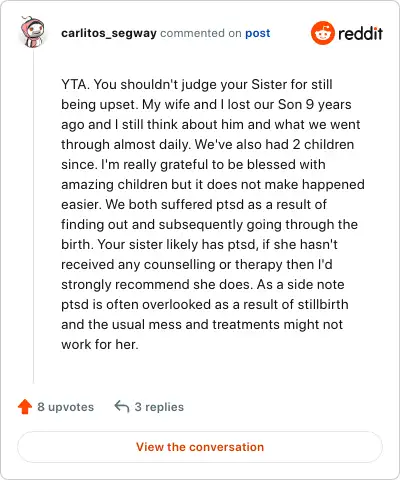
Task: Open the blue "post" link
Action: [x=258, y=33]
